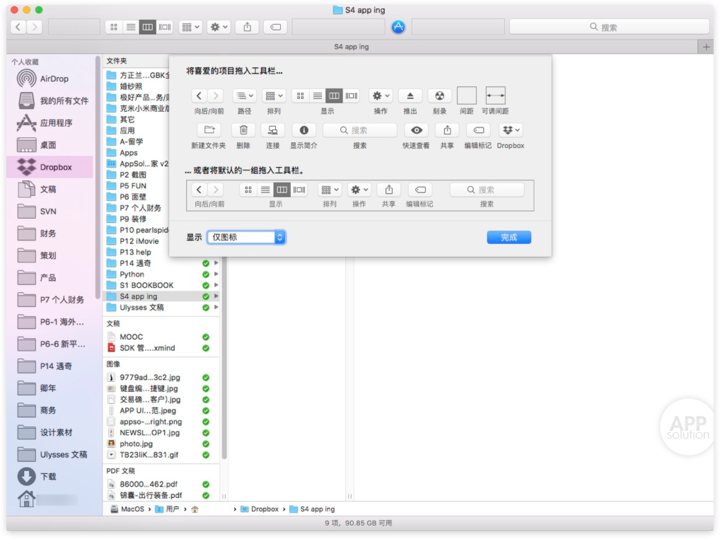Pick the 路径 dropdown item in customize sheet
Viewport: 720px width, 539px height.
[244, 96]
